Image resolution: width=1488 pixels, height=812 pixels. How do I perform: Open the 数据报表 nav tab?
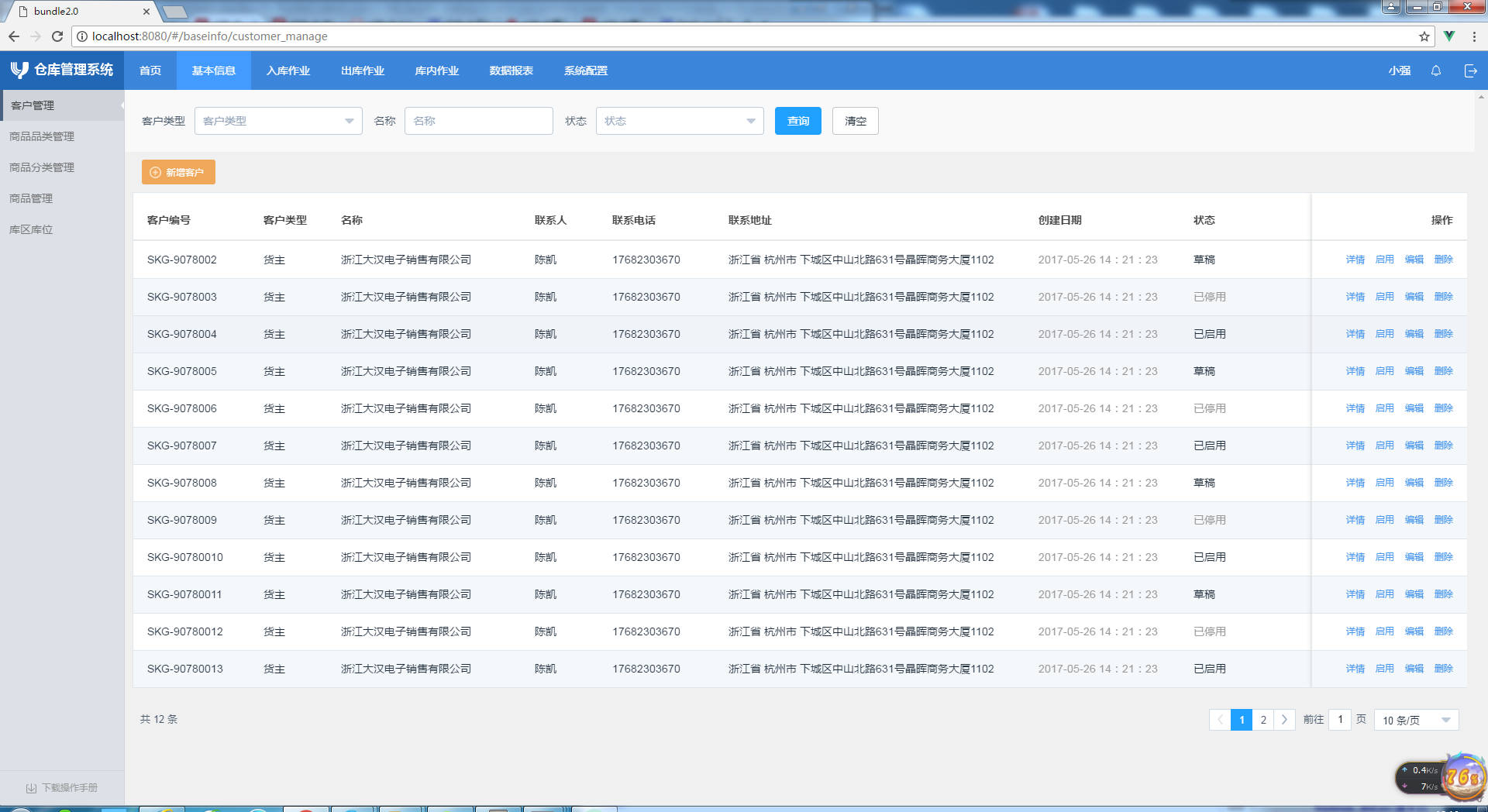[511, 71]
